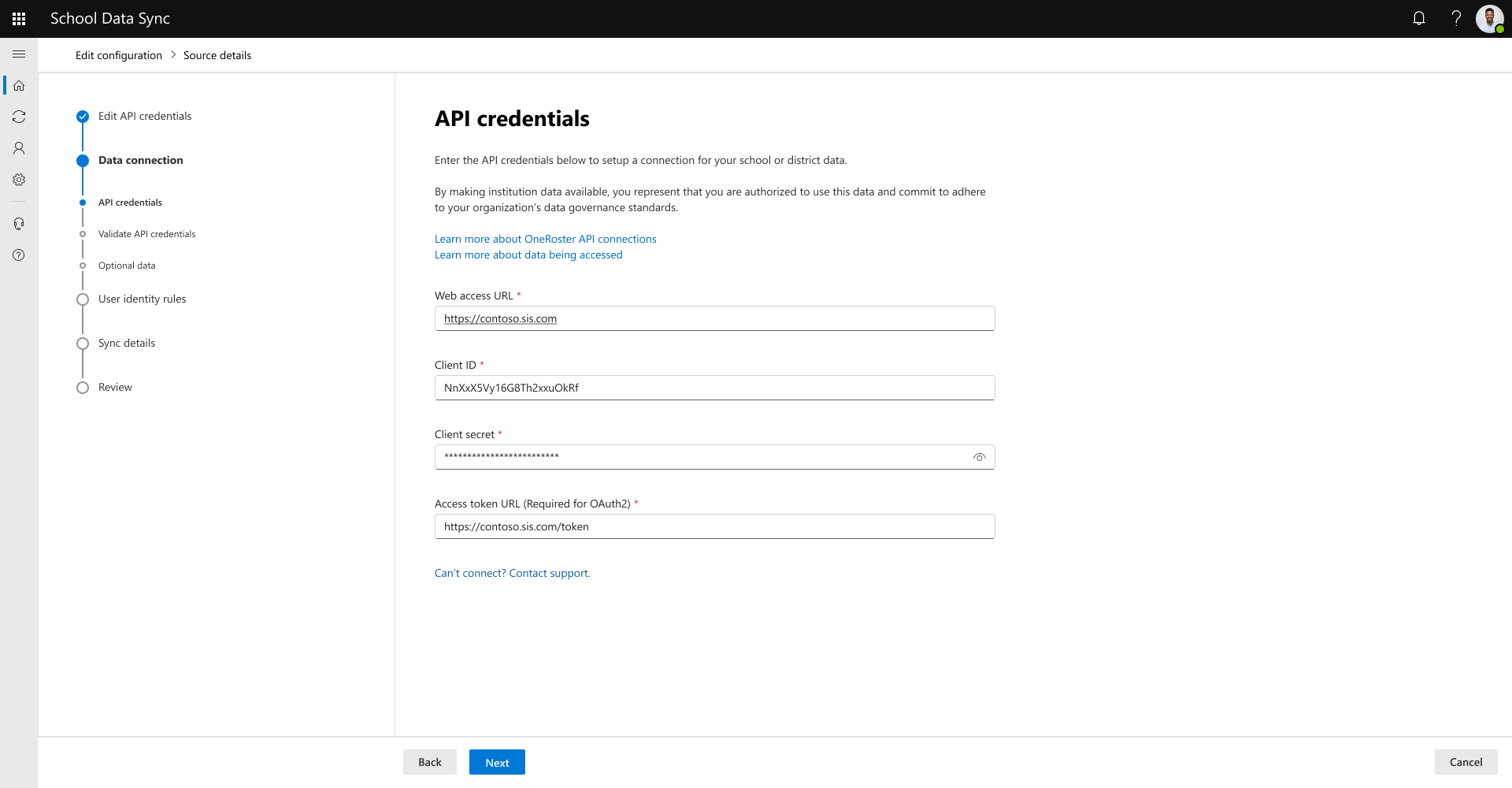Select Data connection step
The height and width of the screenshot is (788, 1512).
(141, 160)
